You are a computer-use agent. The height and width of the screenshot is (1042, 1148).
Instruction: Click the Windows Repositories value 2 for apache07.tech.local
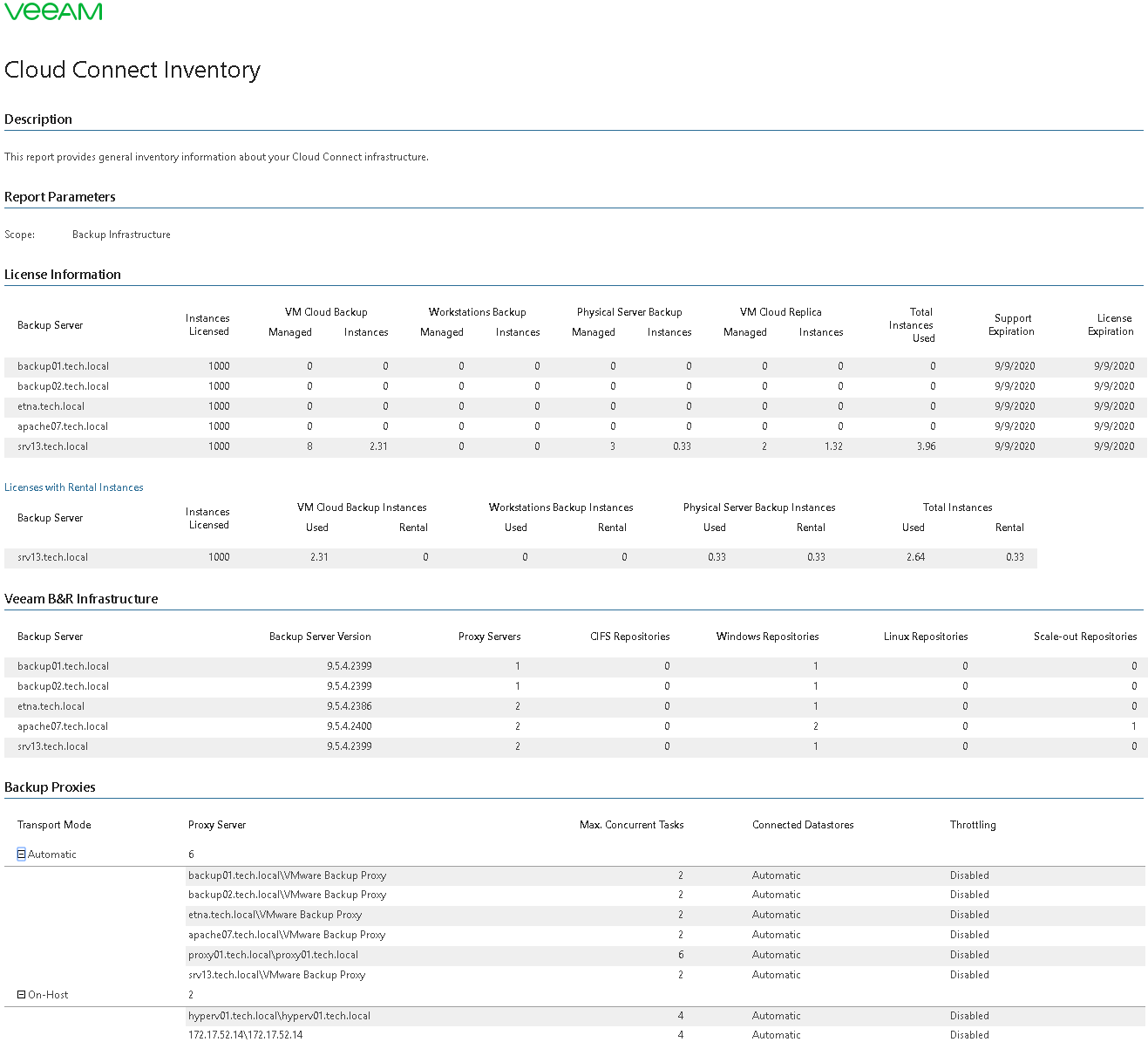pyautogui.click(x=816, y=726)
